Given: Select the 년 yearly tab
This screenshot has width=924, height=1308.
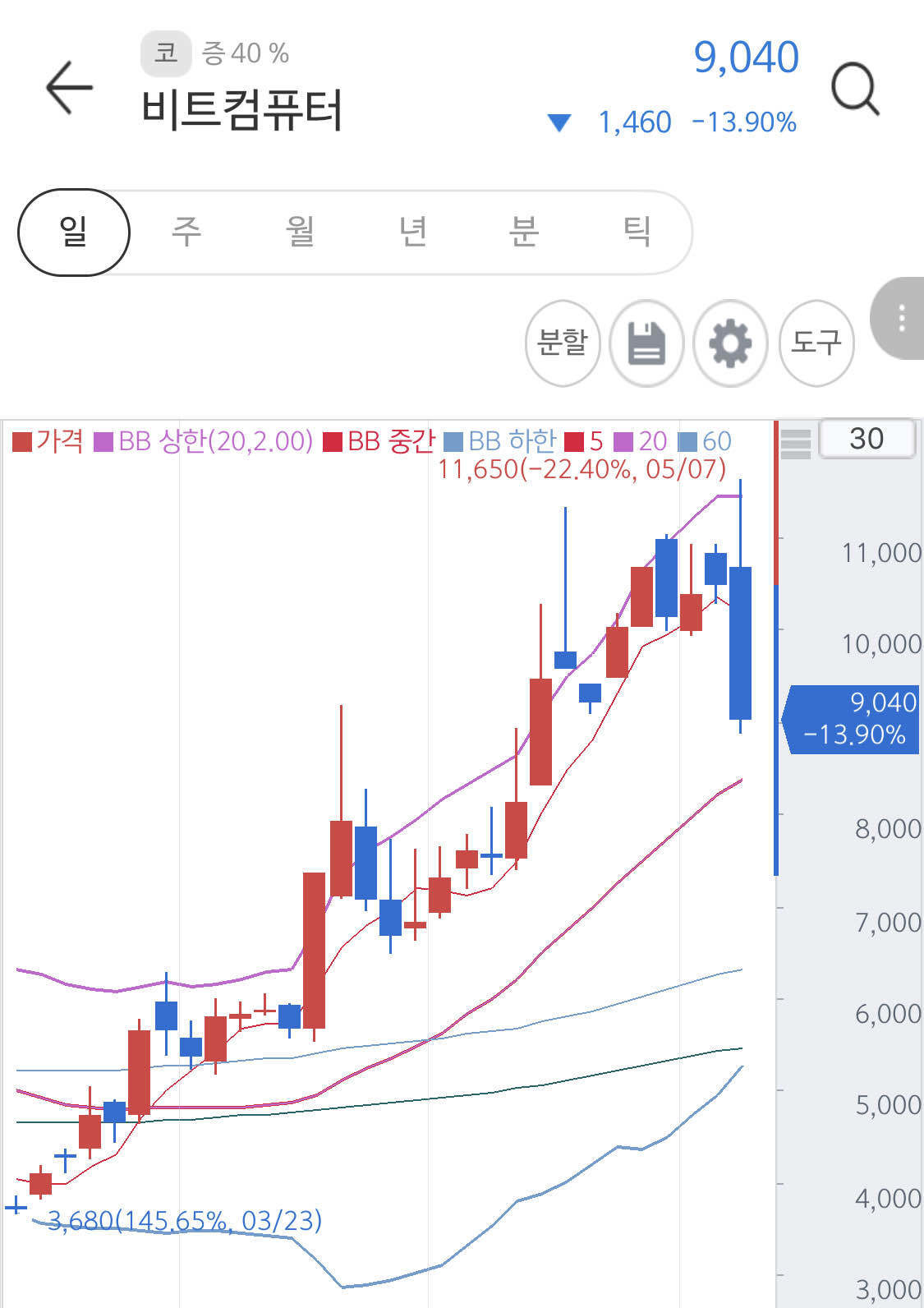Looking at the screenshot, I should 412,232.
